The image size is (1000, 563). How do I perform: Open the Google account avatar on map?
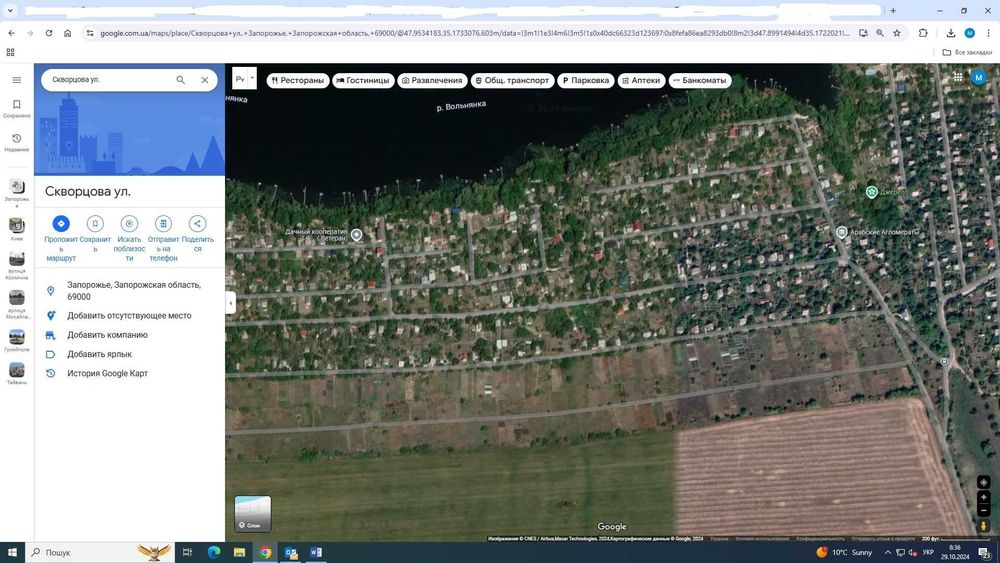click(x=978, y=77)
